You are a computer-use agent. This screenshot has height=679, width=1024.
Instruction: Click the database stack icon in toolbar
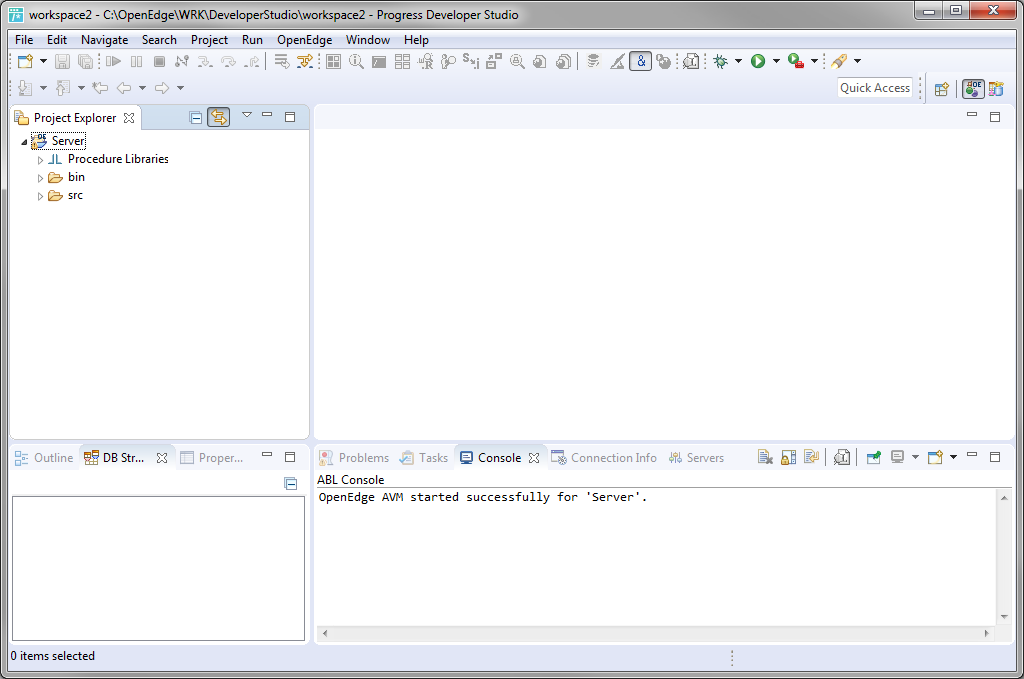(x=593, y=61)
